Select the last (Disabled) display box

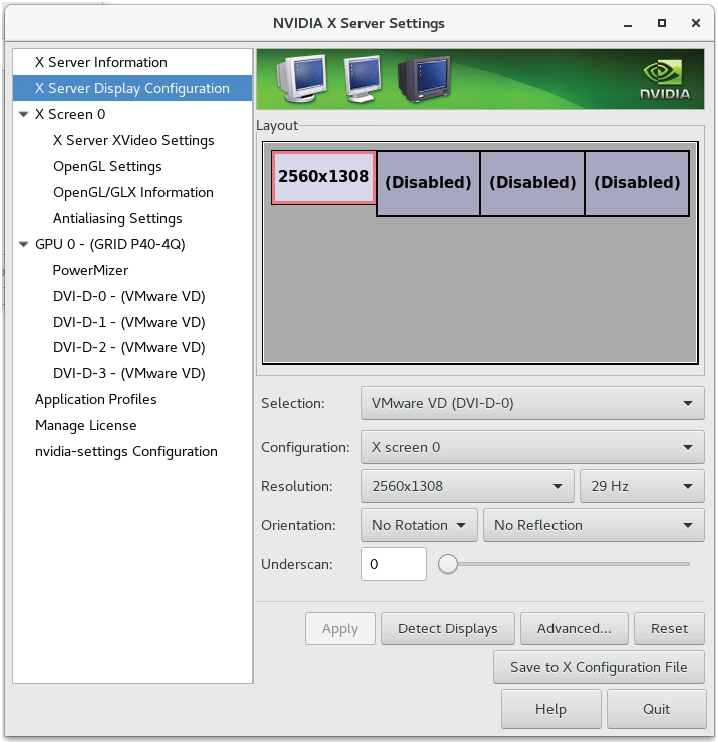click(x=637, y=183)
